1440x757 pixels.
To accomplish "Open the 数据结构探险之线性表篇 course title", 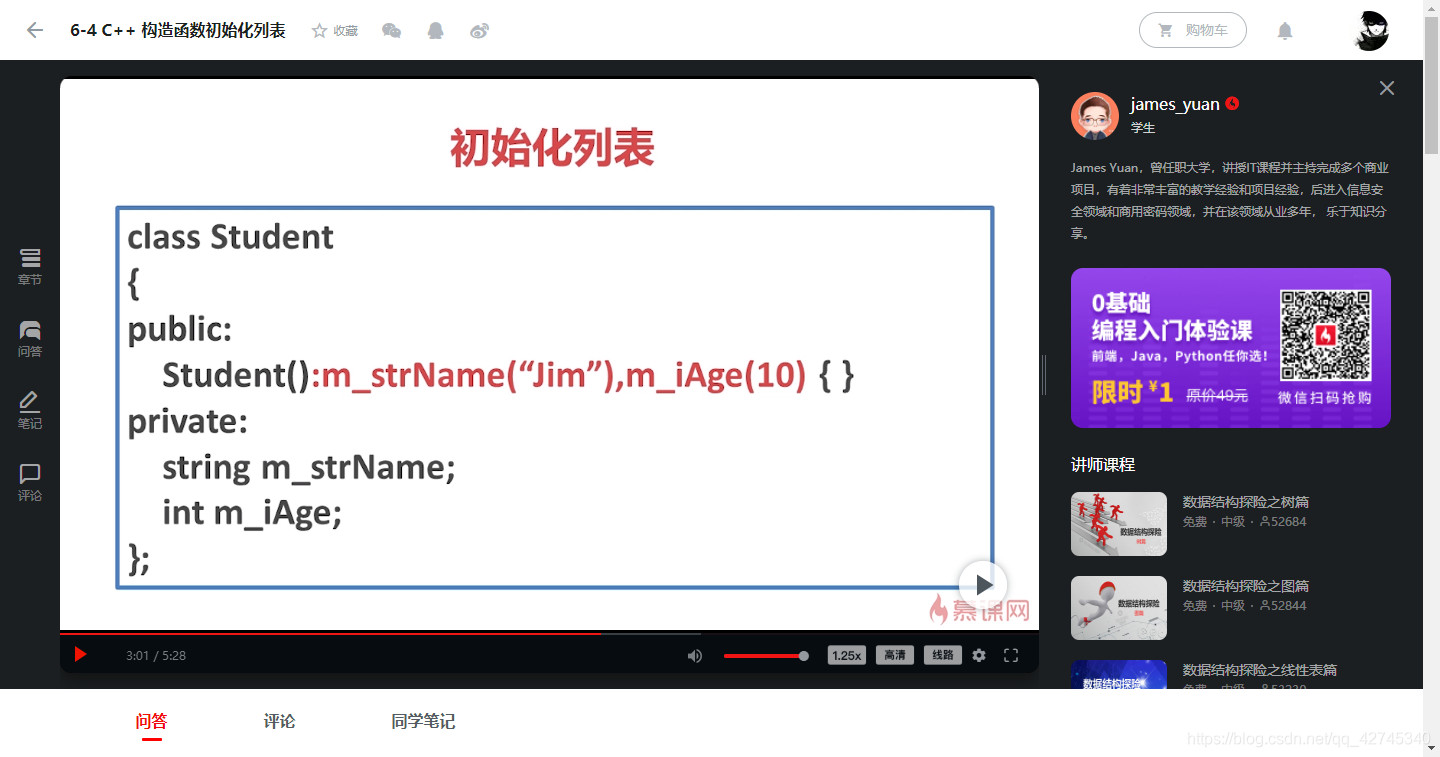I will point(1260,670).
